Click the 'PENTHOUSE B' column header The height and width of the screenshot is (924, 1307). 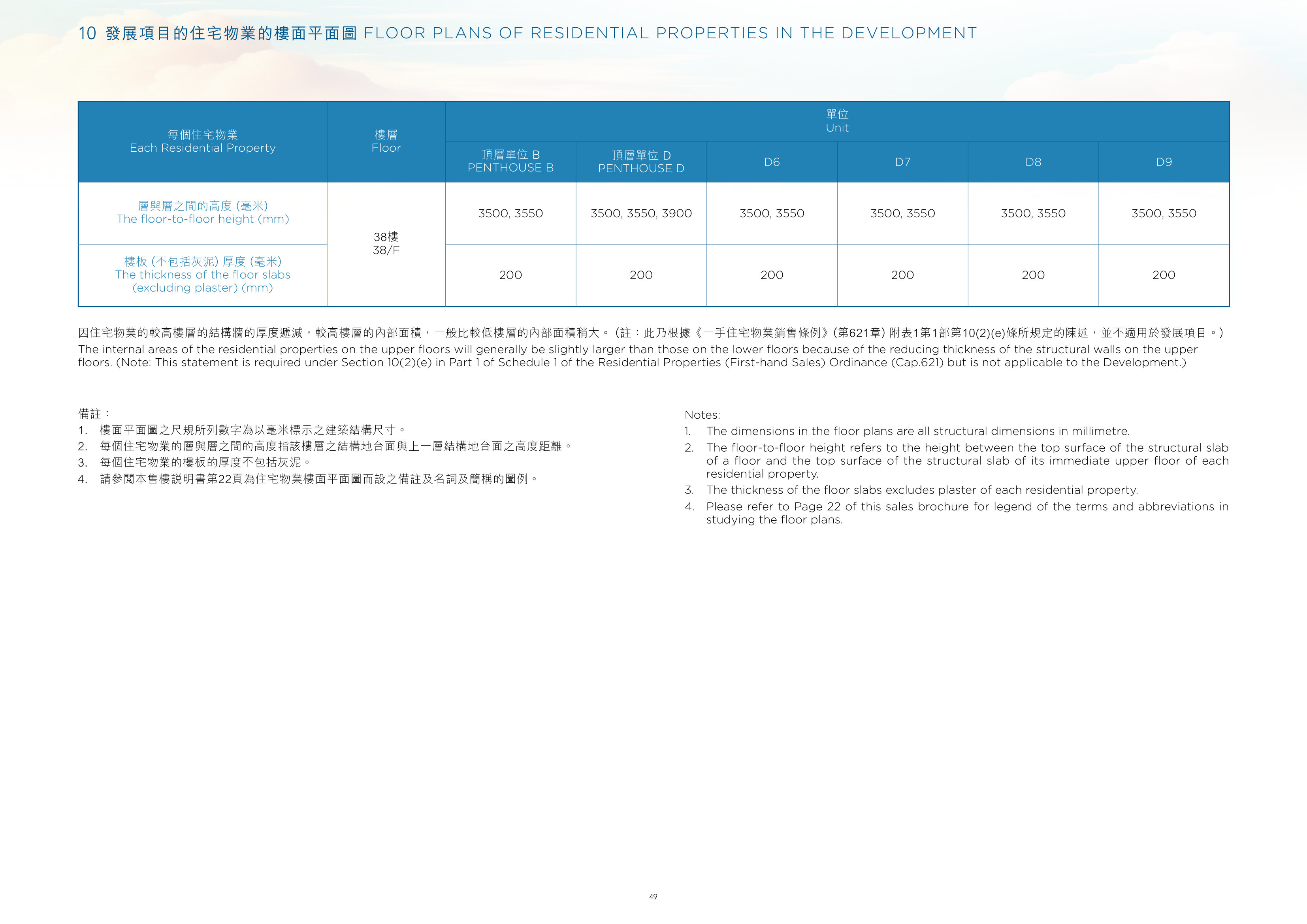pyautogui.click(x=510, y=162)
